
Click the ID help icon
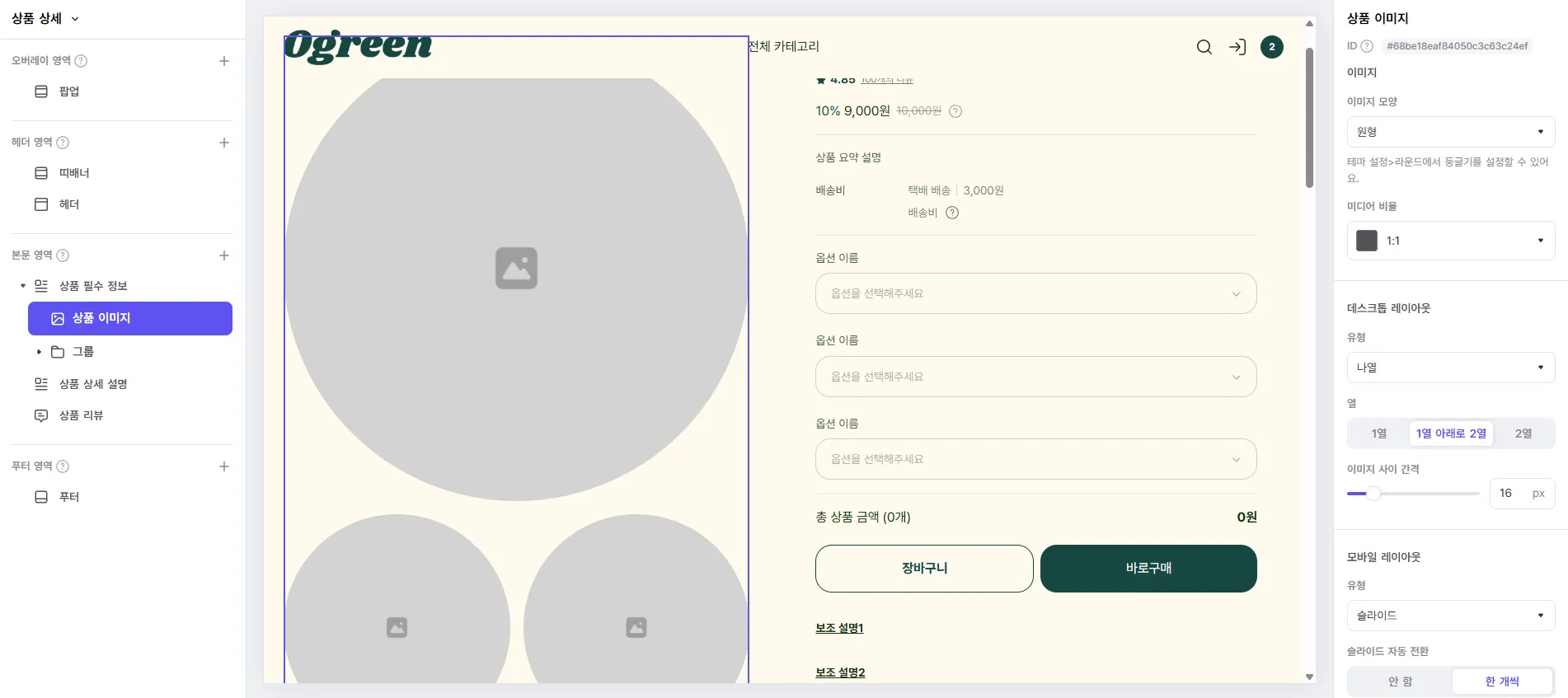click(1367, 46)
